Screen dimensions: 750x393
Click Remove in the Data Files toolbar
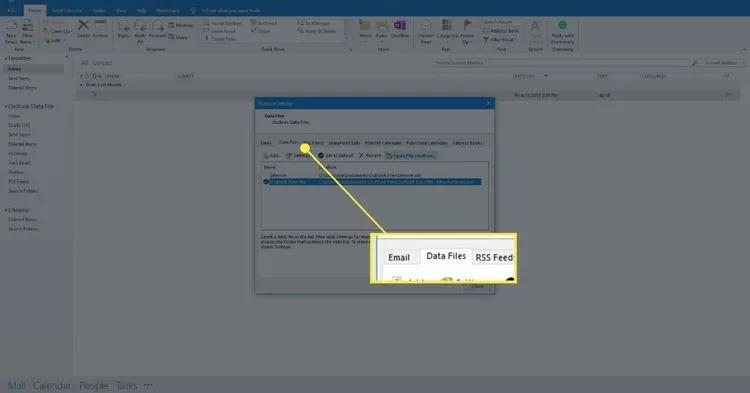[370, 155]
